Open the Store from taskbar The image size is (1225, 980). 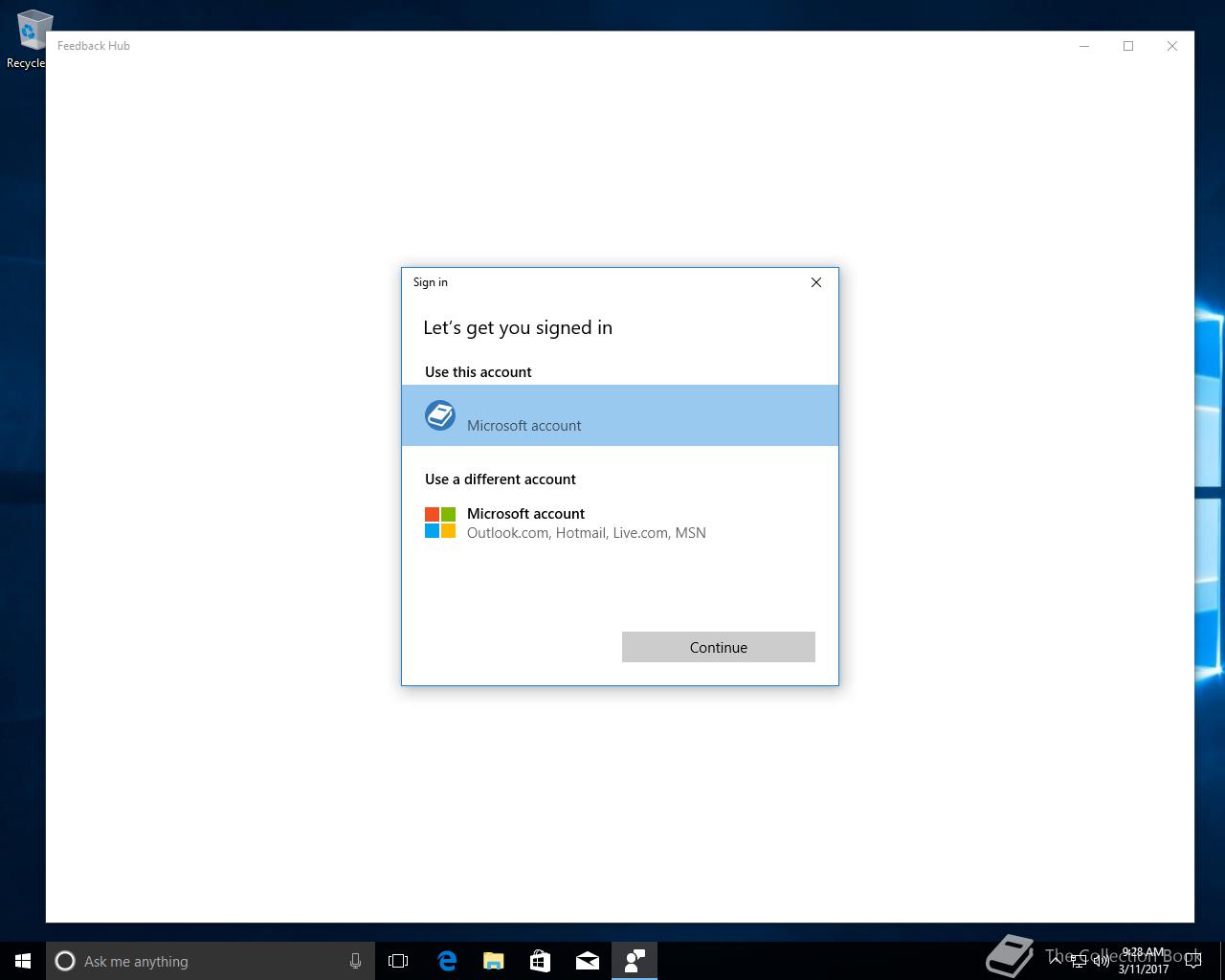540,961
